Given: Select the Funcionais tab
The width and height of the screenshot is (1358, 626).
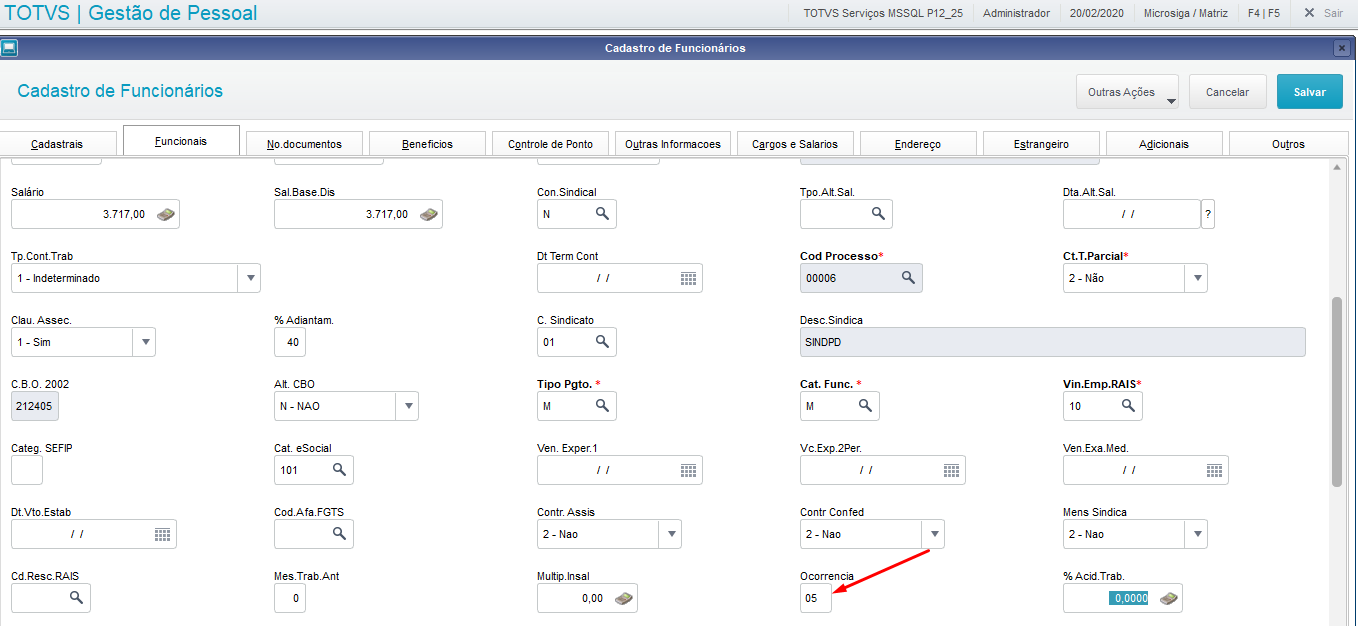Looking at the screenshot, I should 181,141.
